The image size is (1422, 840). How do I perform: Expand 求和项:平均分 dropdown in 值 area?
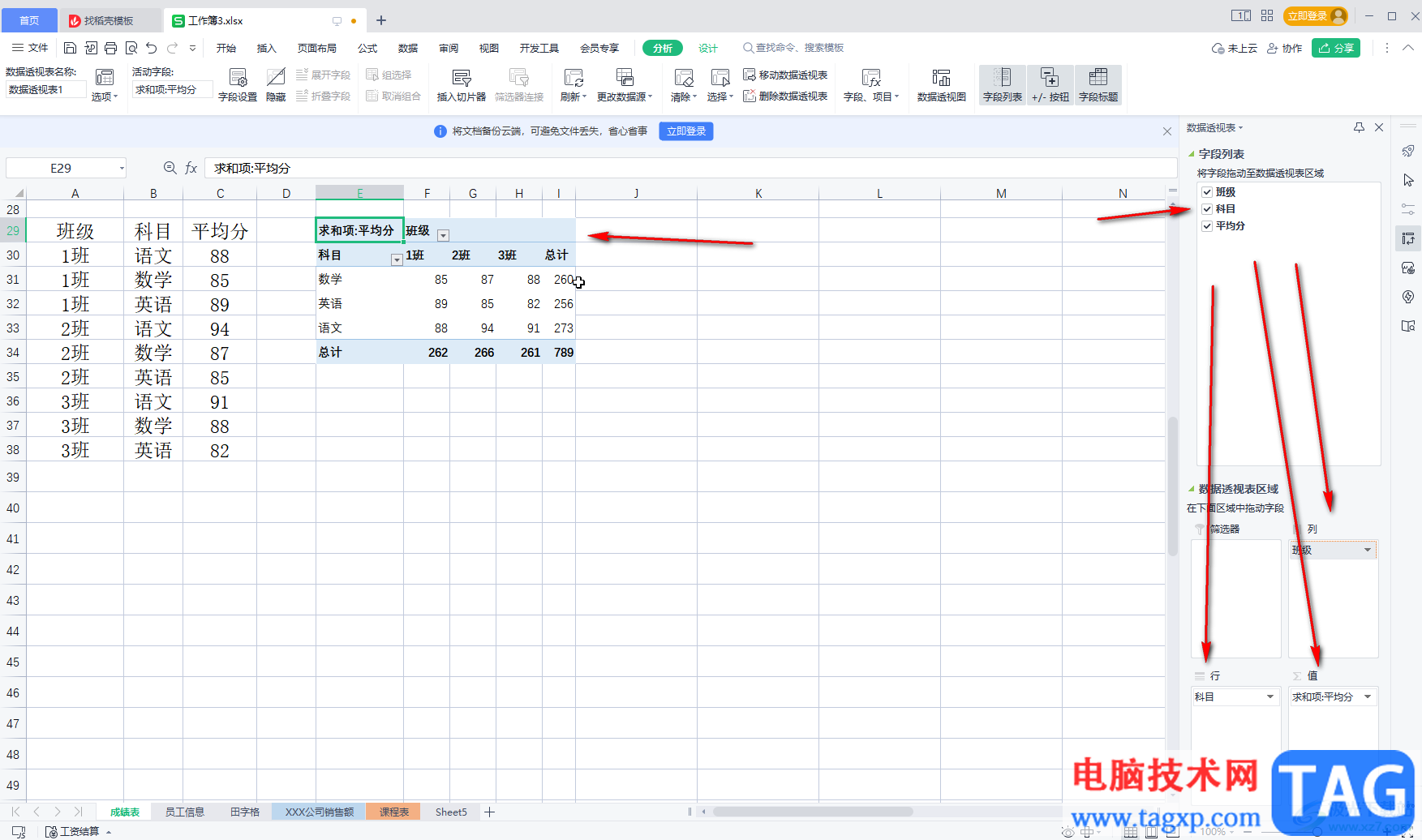coord(1368,696)
